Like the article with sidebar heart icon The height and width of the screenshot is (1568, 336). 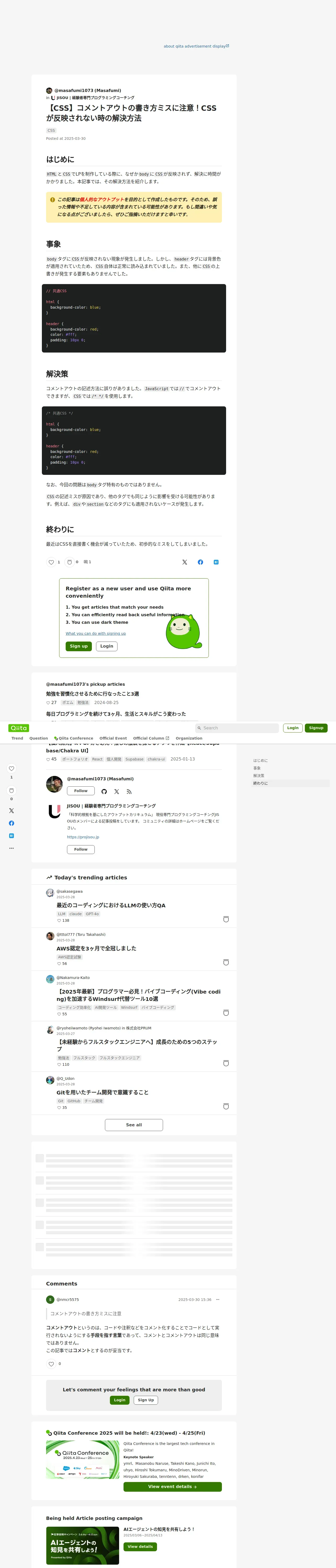[x=11, y=769]
